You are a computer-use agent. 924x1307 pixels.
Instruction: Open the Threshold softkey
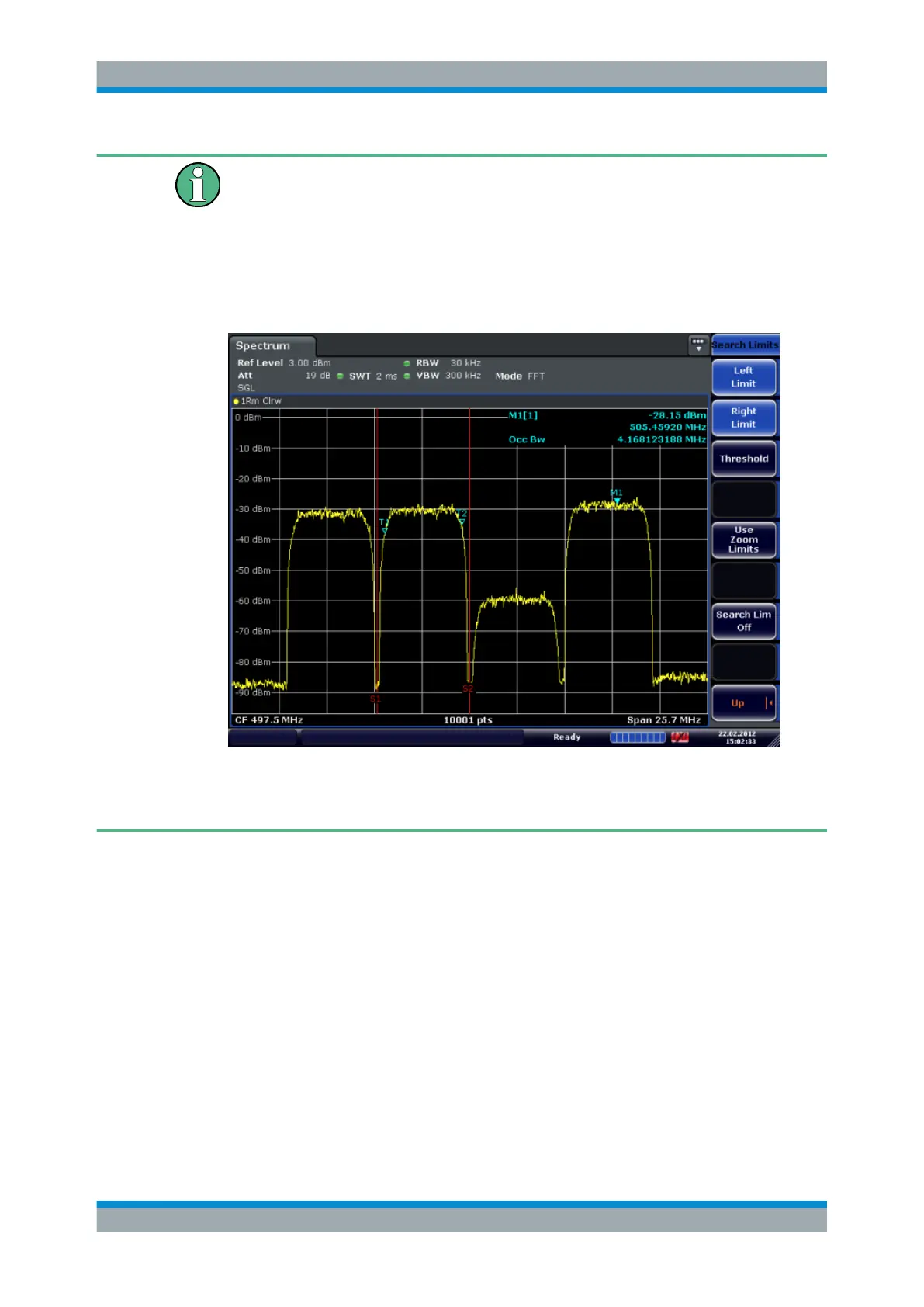(743, 459)
